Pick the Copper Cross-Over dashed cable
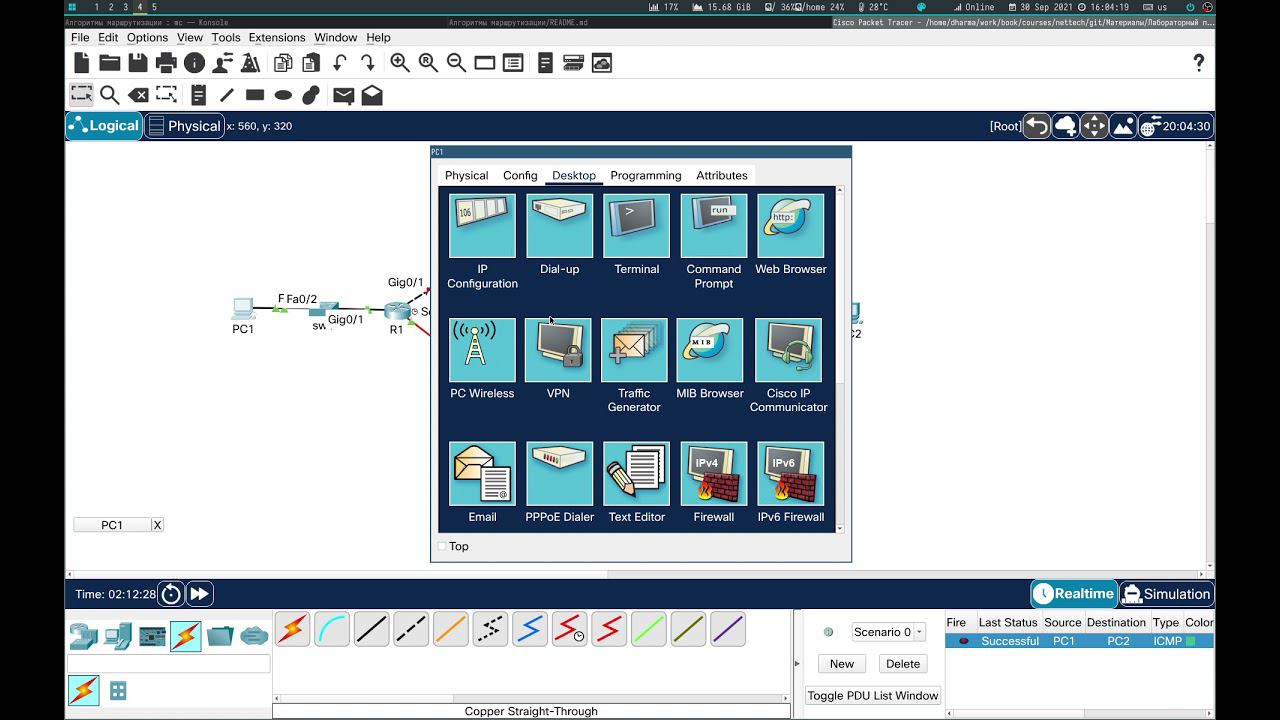 pyautogui.click(x=411, y=629)
